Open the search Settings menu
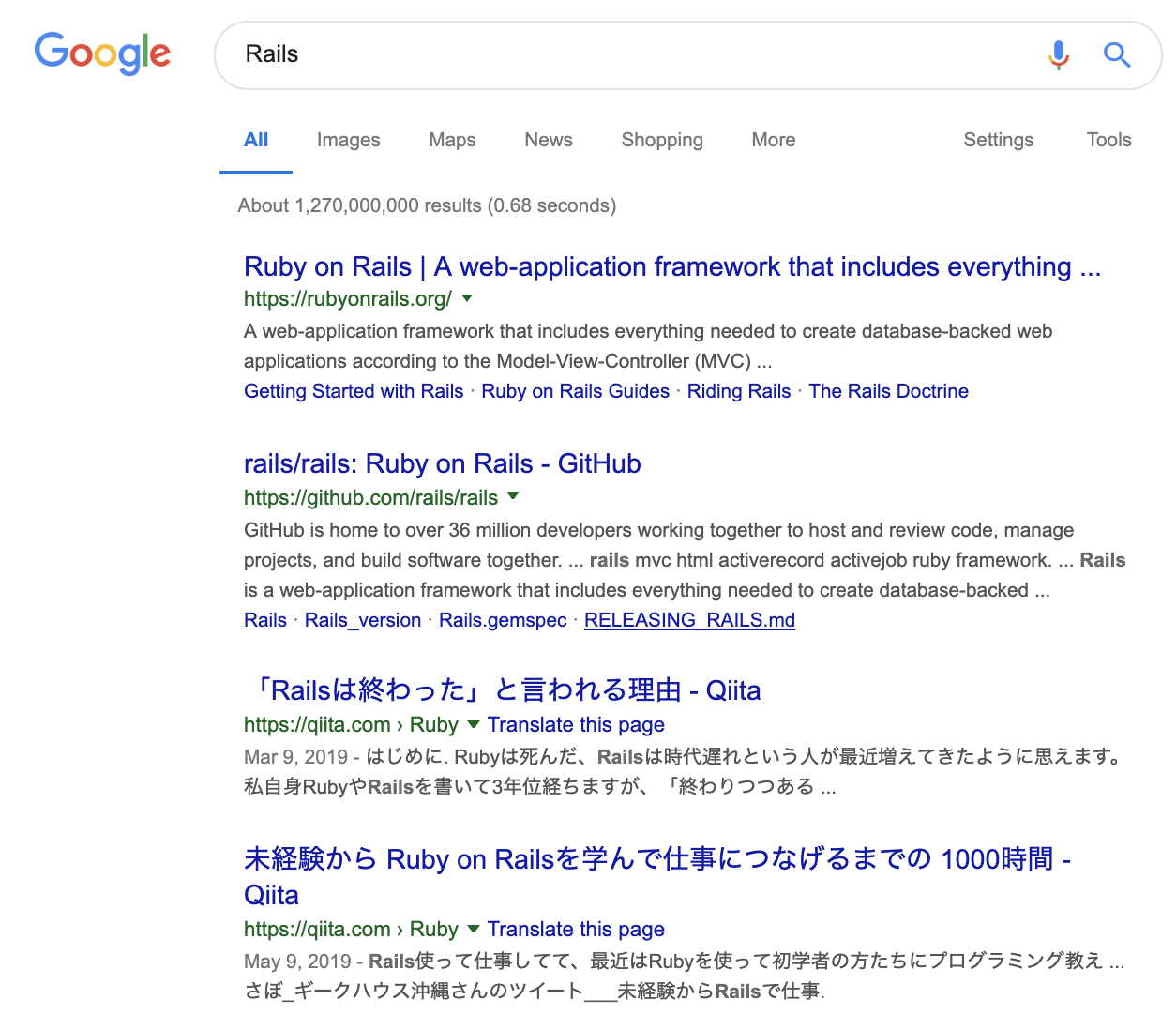Viewport: 1176px width, 1015px height. pyautogui.click(x=998, y=140)
